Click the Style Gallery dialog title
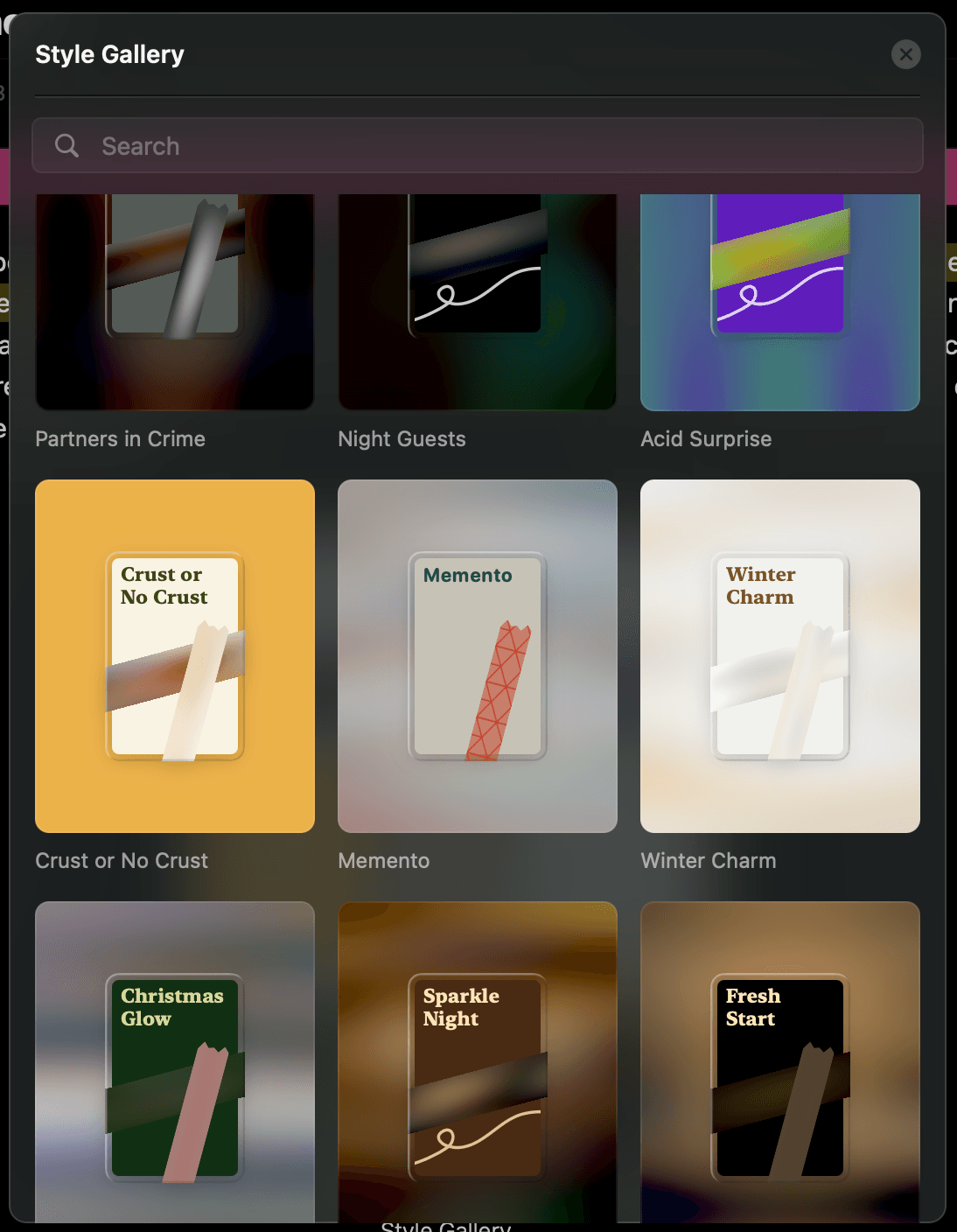The image size is (957, 1232). [x=108, y=54]
